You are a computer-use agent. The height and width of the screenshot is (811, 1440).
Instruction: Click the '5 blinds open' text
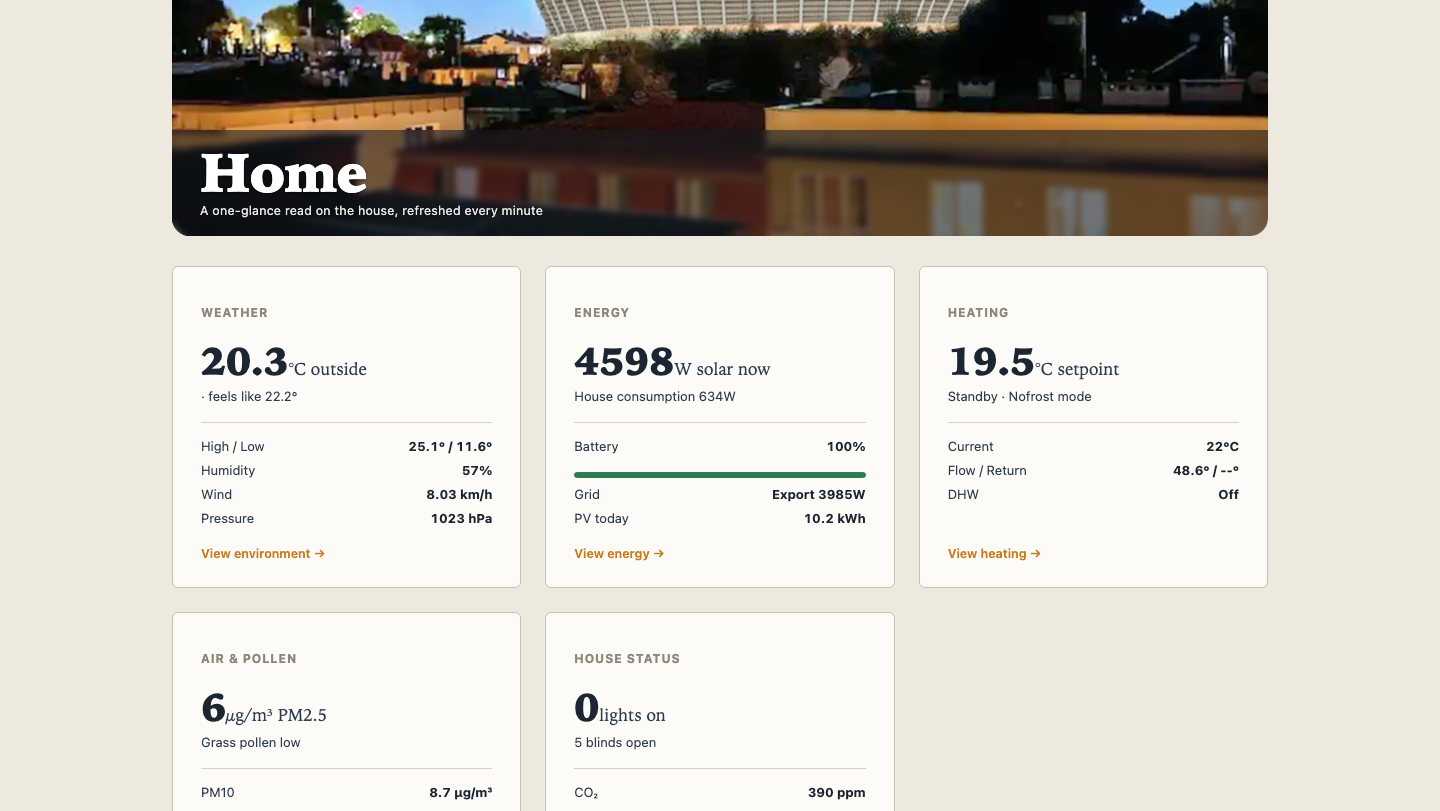pyautogui.click(x=615, y=743)
